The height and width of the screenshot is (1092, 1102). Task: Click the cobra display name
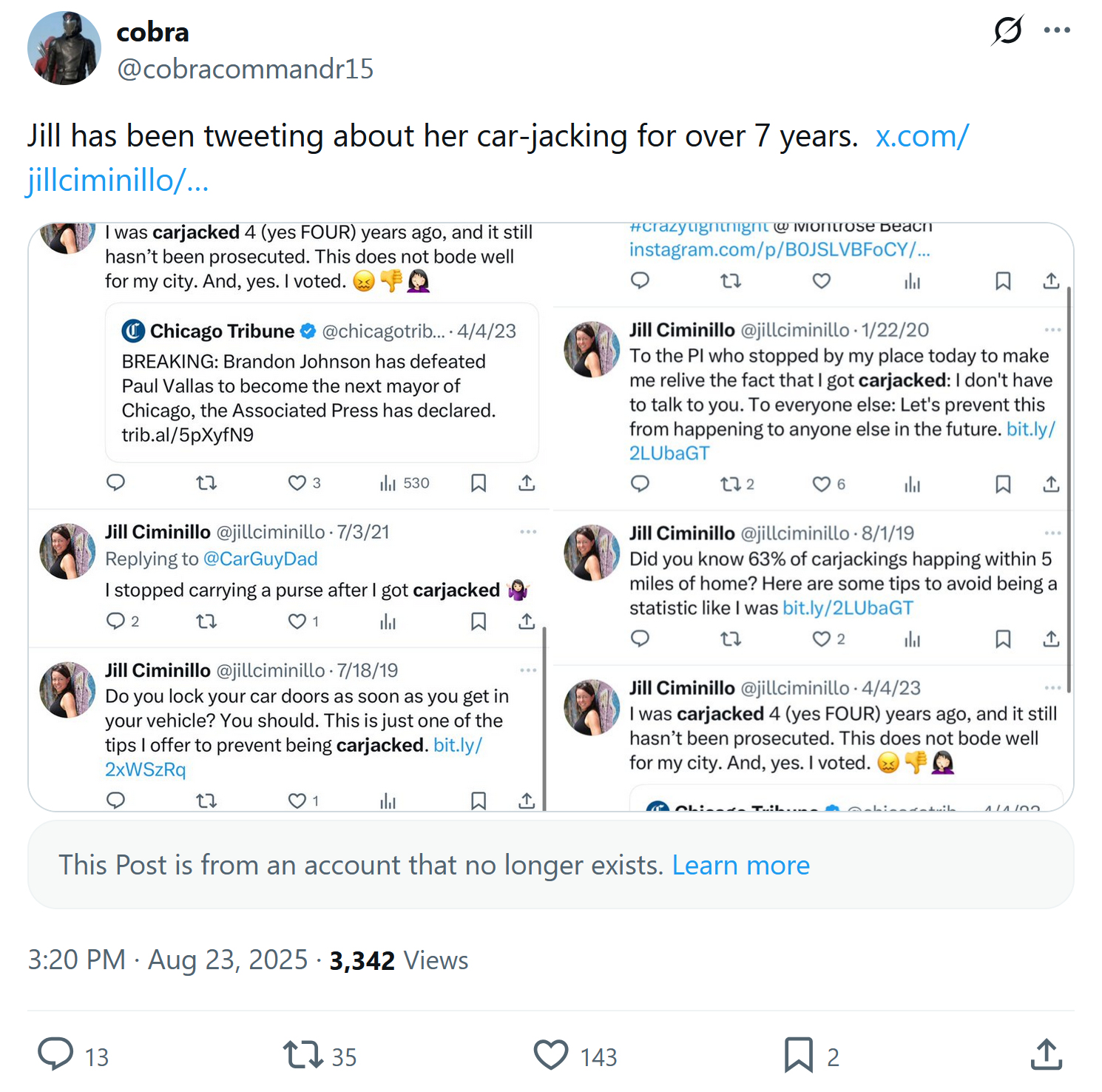[152, 32]
